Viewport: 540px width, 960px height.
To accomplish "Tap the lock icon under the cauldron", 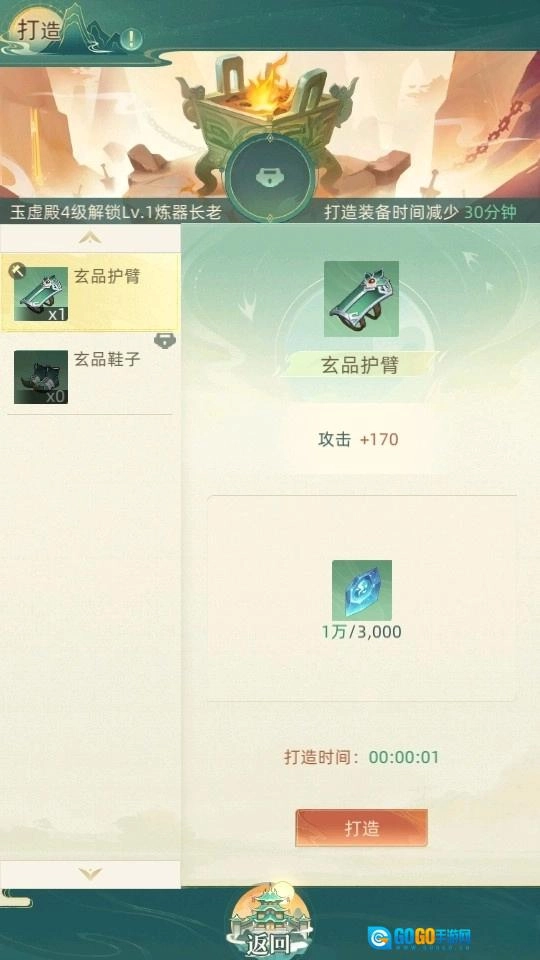I will (269, 178).
